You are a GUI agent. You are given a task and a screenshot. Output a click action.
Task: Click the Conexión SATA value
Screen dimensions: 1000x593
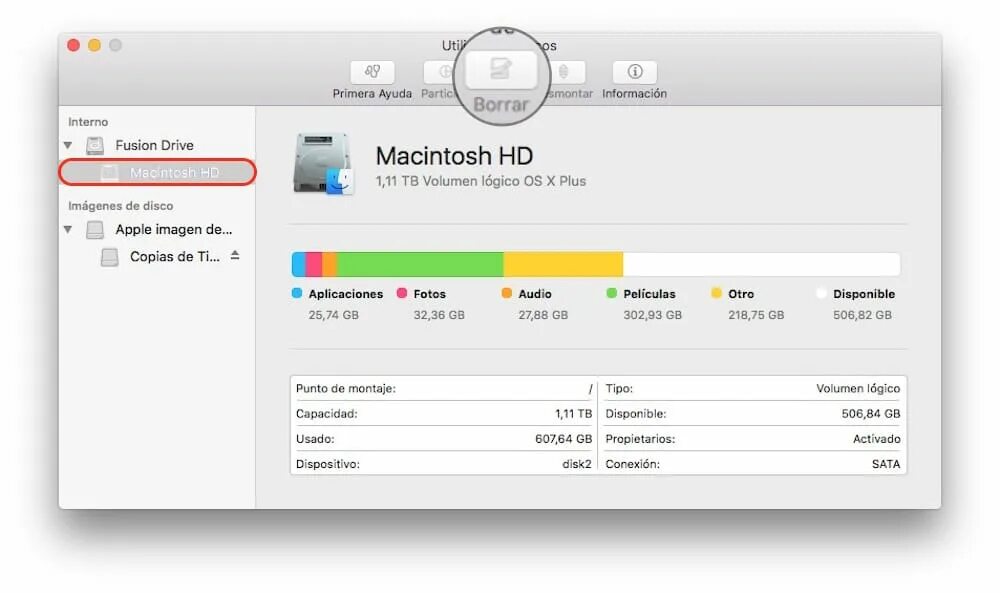click(x=886, y=464)
